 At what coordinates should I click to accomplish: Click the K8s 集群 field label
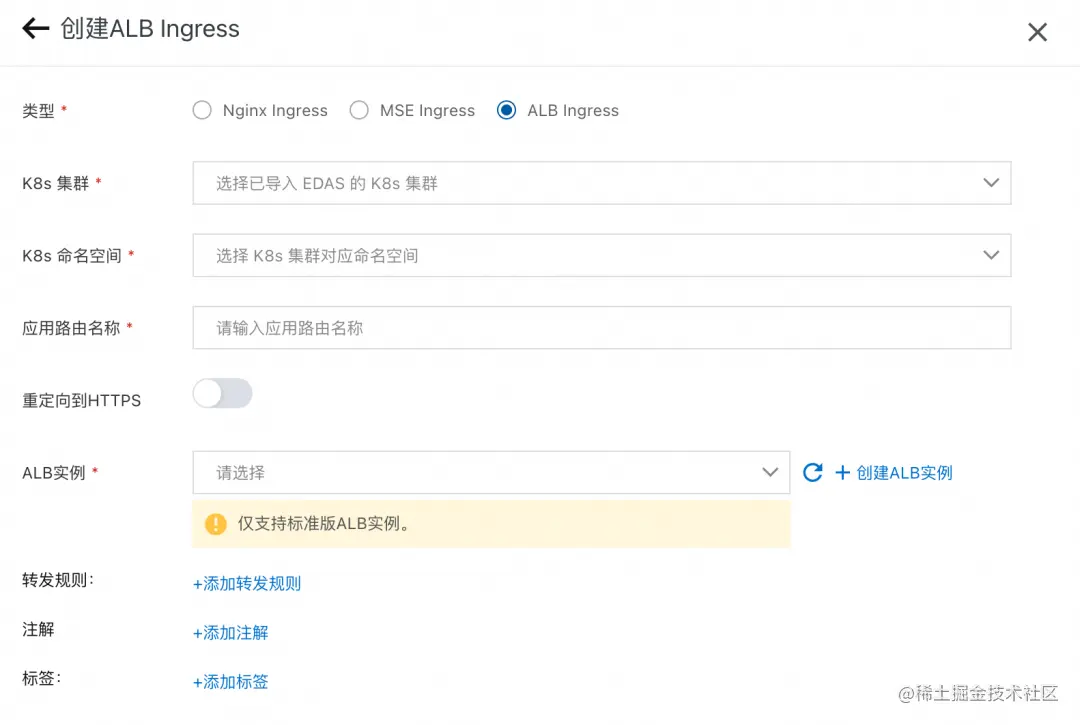tap(56, 183)
